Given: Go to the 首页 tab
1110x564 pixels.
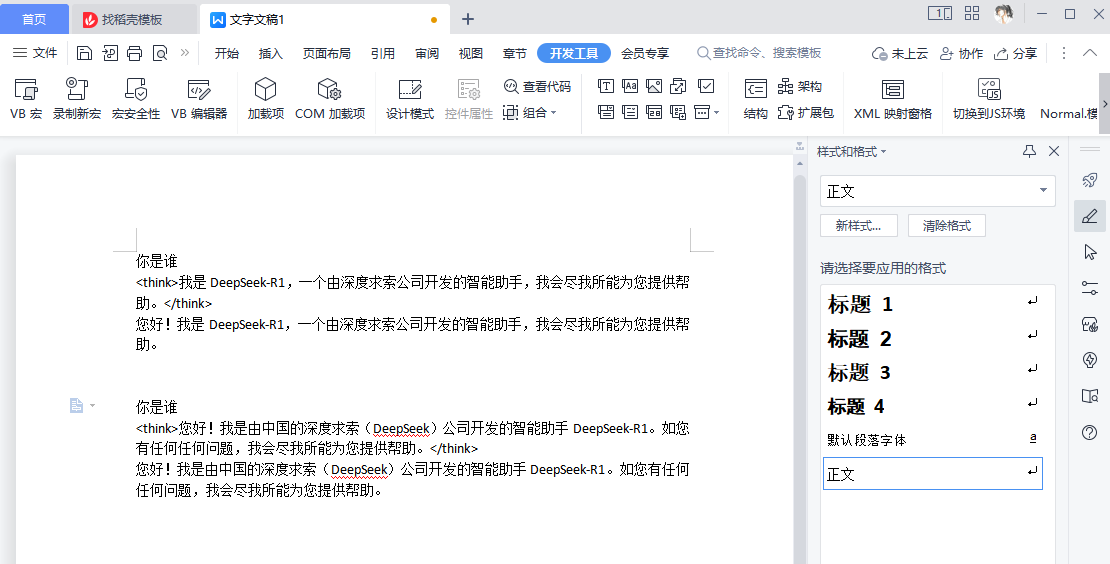Looking at the screenshot, I should coord(34,19).
